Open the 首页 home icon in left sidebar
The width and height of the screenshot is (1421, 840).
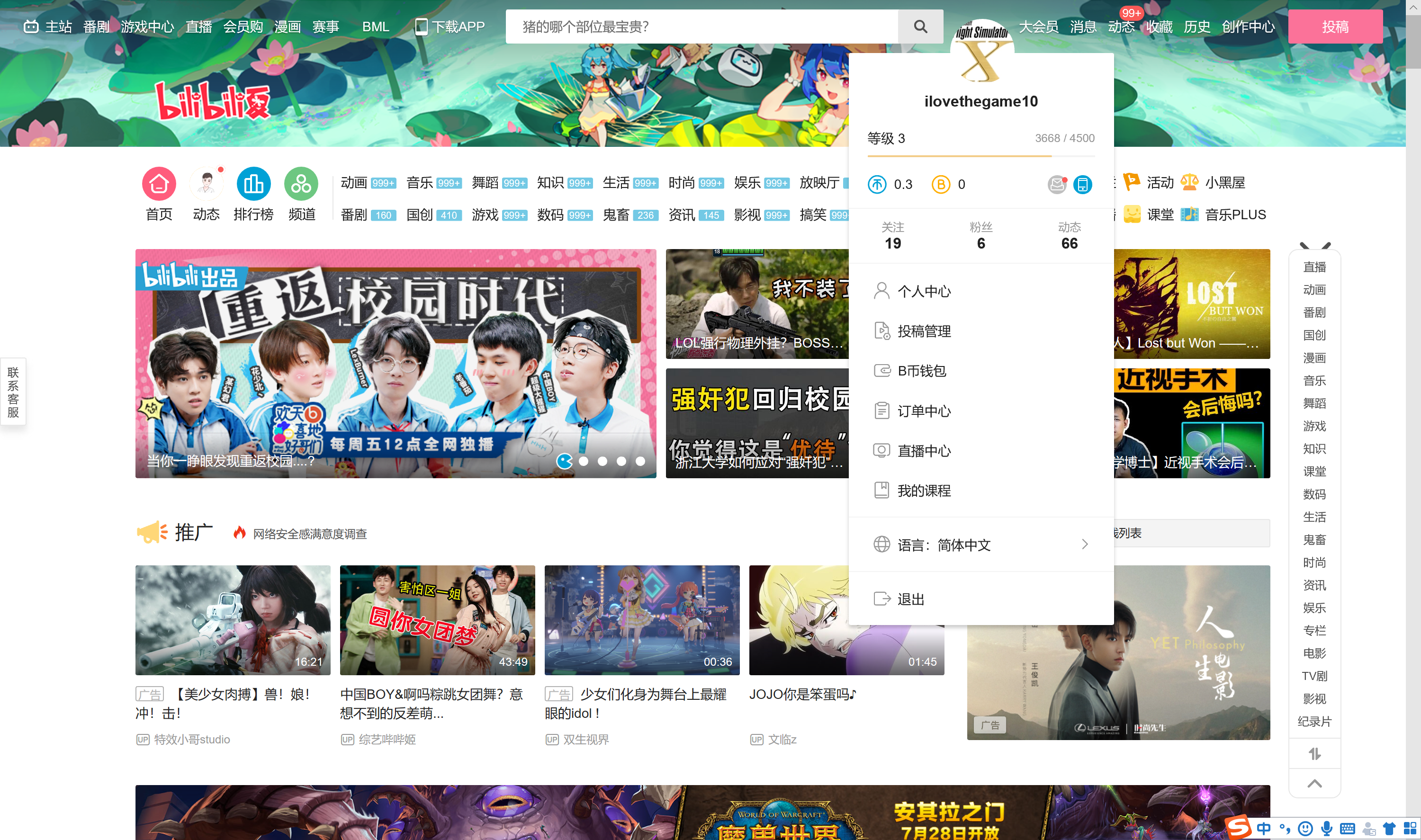[x=159, y=183]
